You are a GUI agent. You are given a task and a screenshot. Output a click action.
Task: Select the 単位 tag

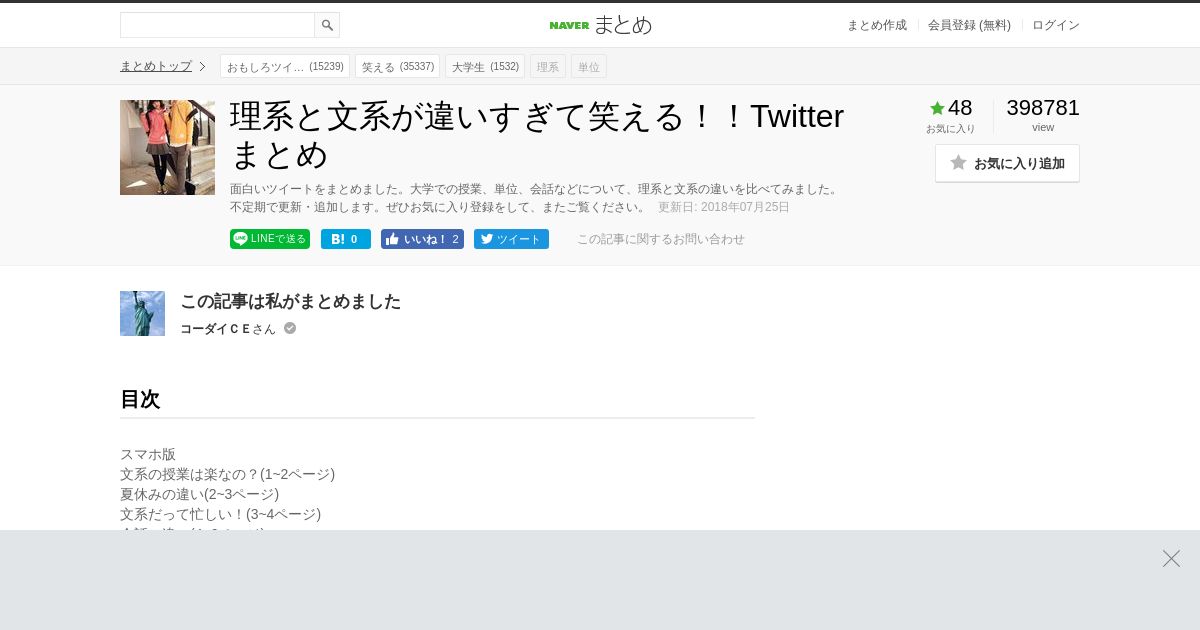589,67
